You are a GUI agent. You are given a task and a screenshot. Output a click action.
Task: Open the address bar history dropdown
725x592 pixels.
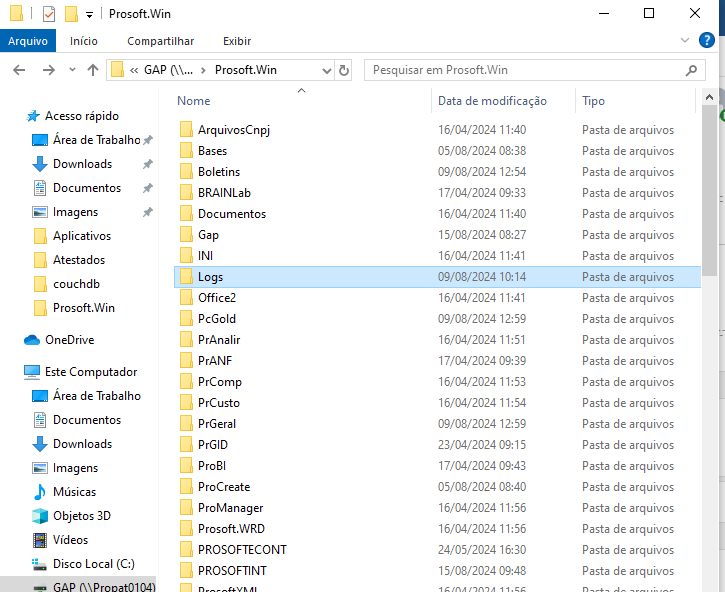[x=327, y=70]
